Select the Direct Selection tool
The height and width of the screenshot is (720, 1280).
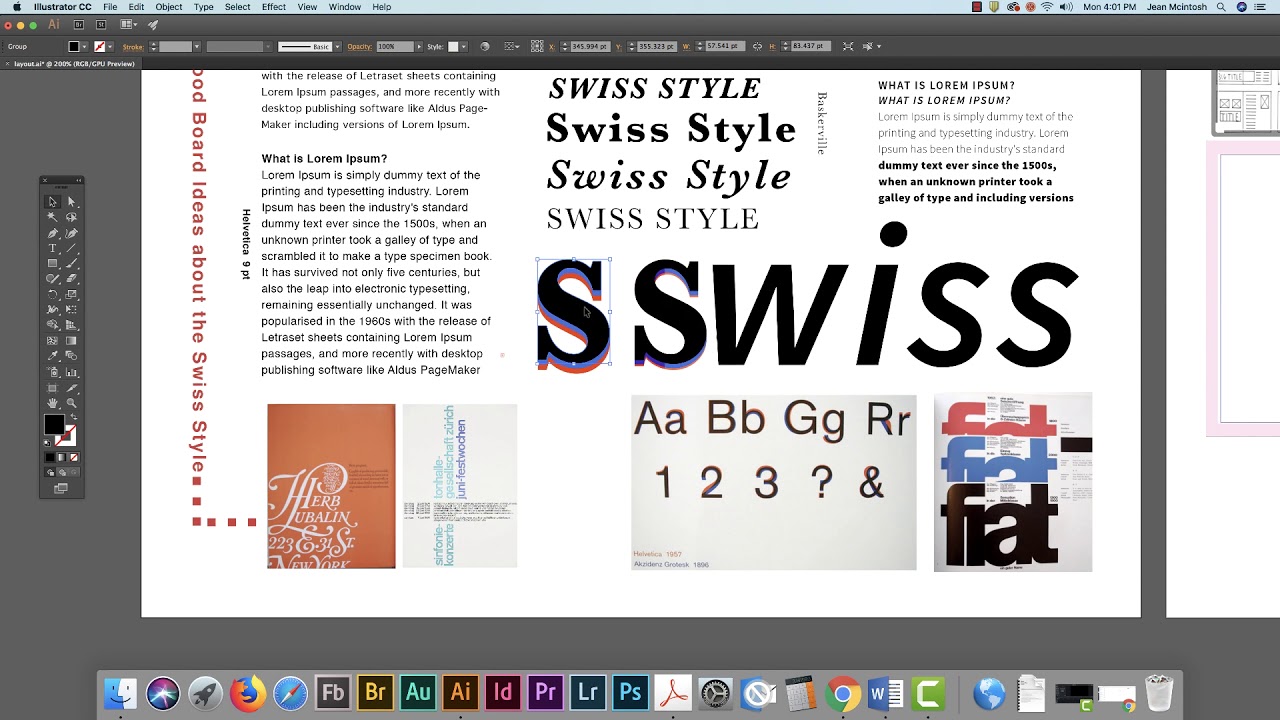[x=71, y=201]
